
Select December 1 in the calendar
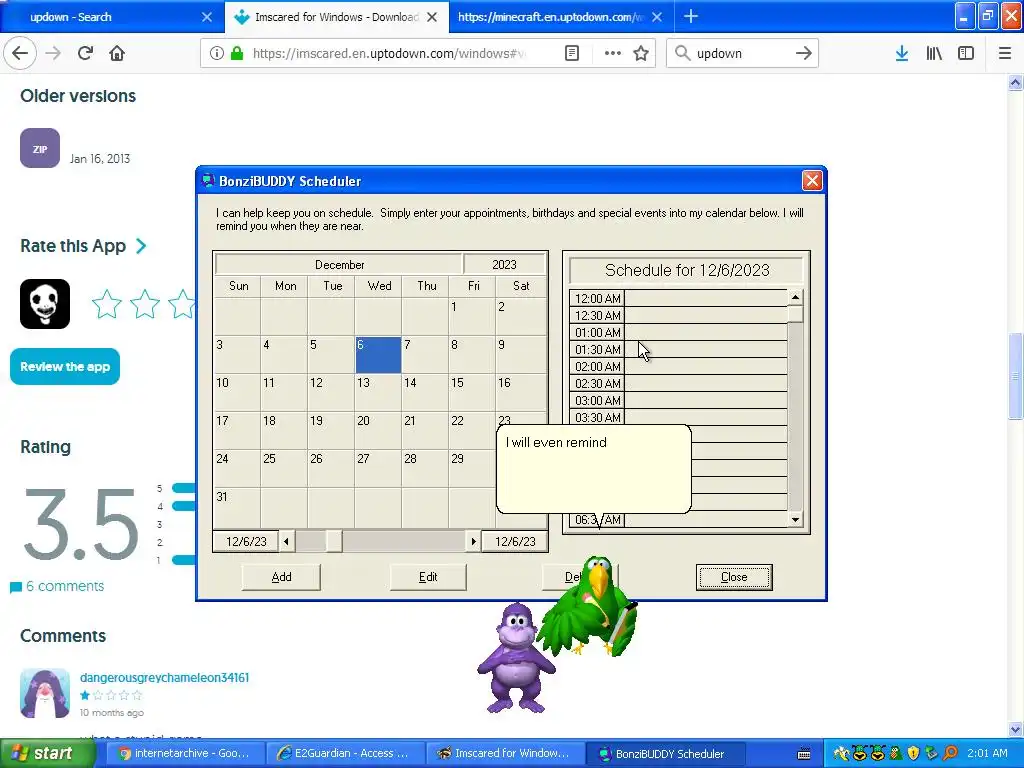click(472, 317)
